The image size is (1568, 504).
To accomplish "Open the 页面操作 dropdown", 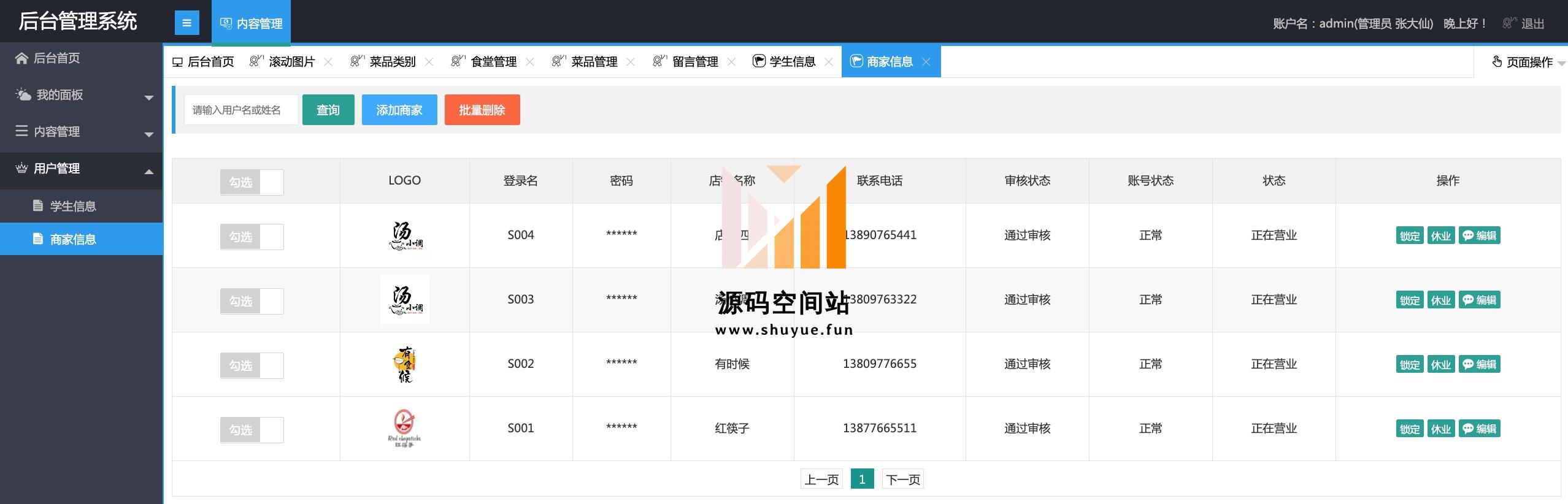I will [1529, 62].
